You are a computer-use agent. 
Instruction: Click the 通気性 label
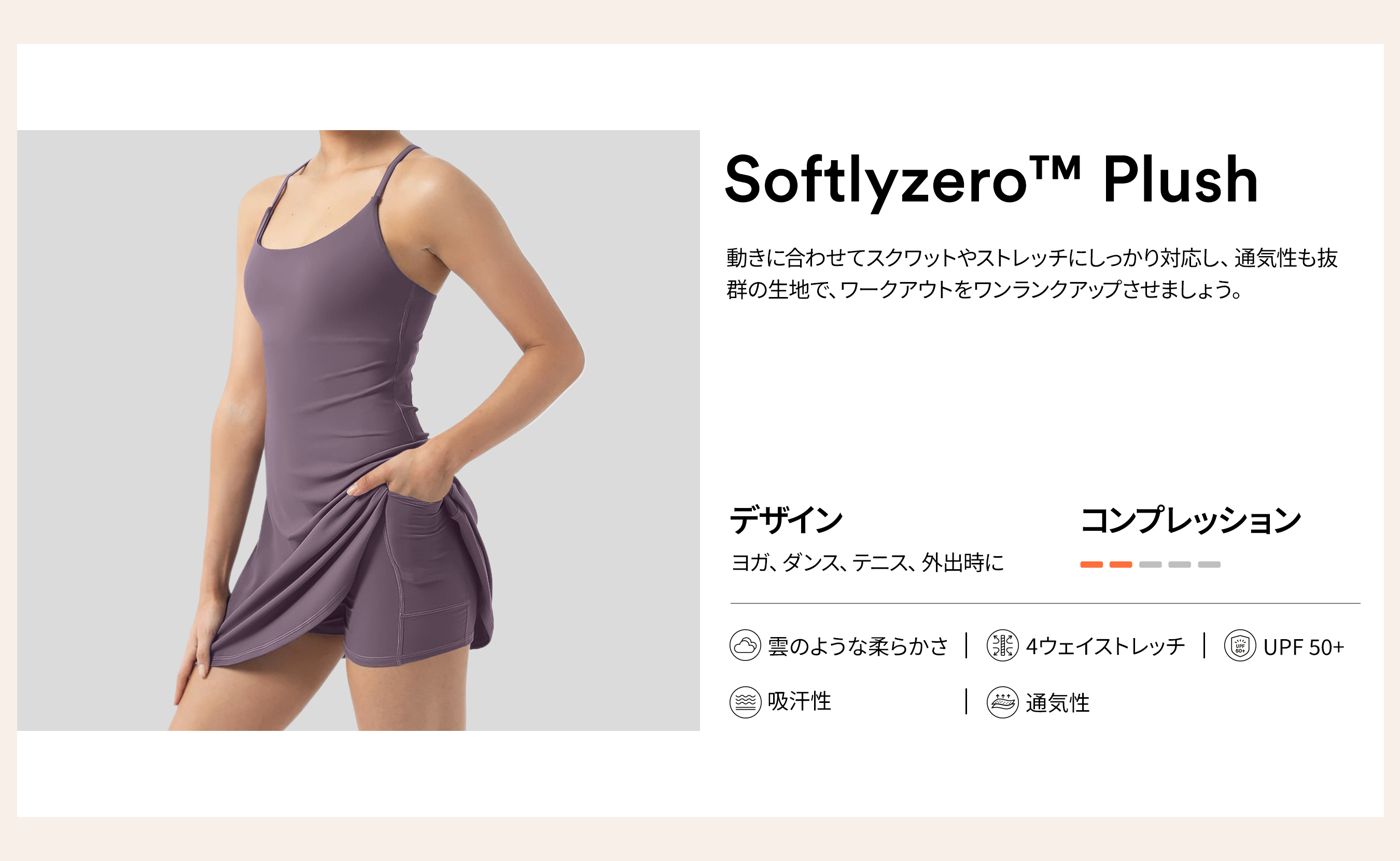click(x=1057, y=703)
